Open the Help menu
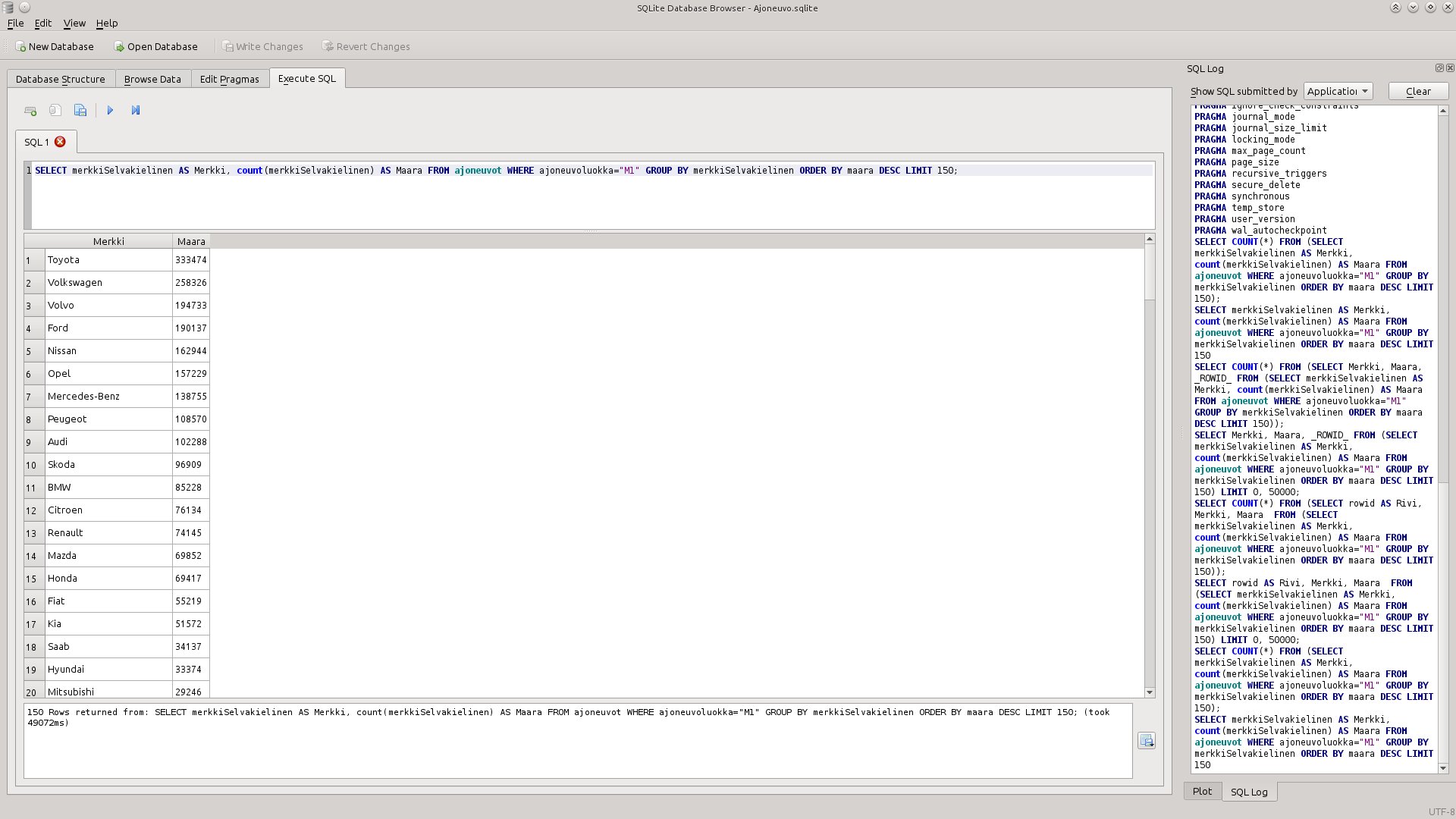 click(x=107, y=24)
